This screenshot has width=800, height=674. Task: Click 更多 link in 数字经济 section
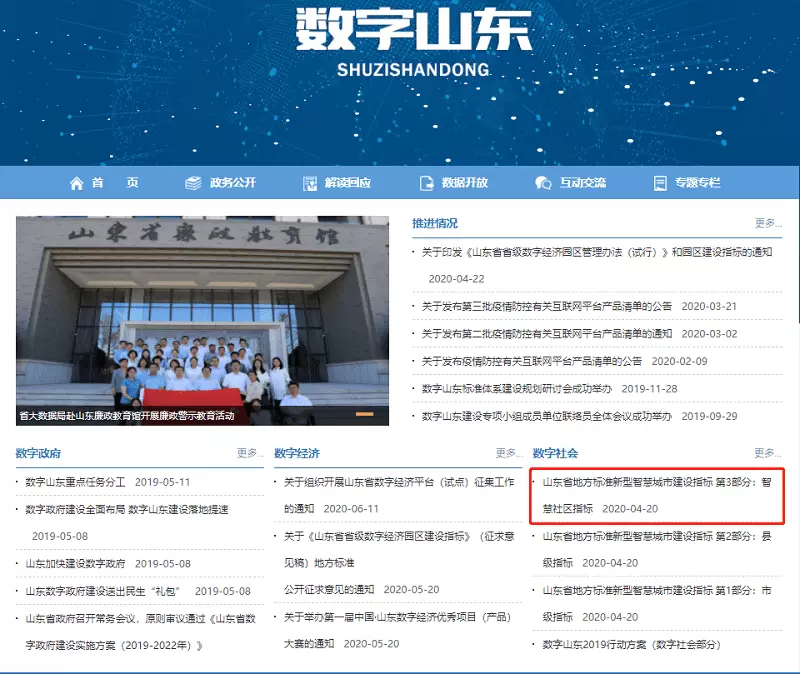pos(509,453)
